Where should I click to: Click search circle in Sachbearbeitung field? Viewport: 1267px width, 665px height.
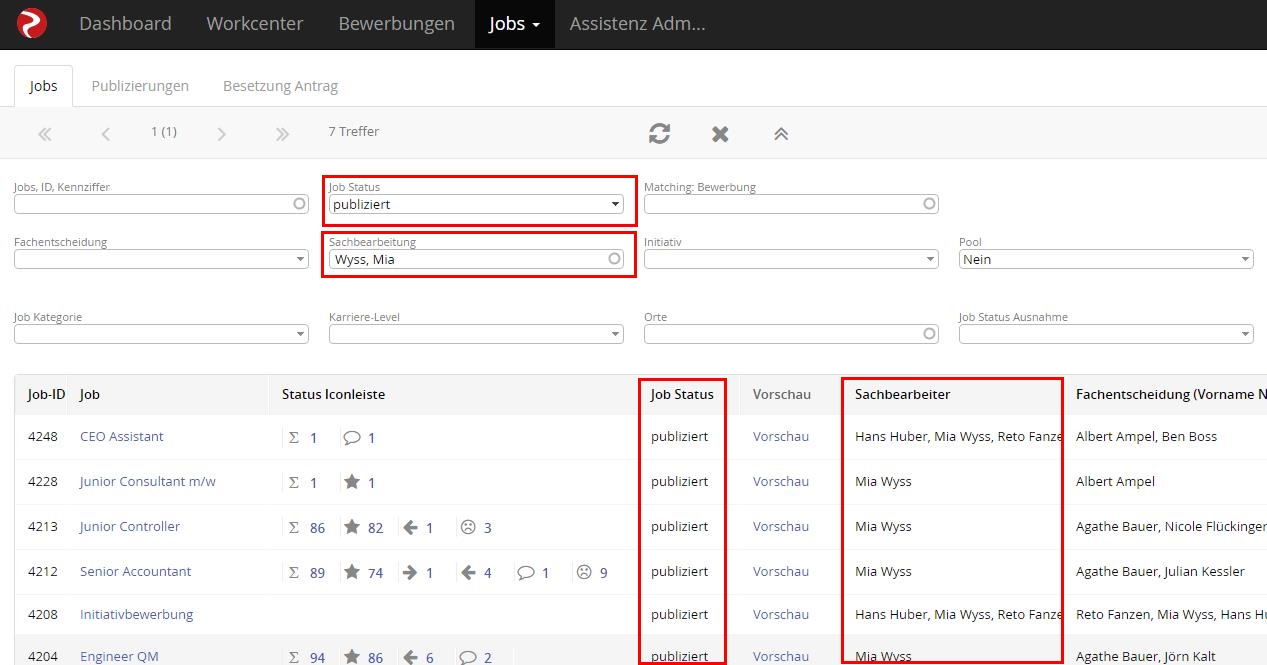(615, 259)
